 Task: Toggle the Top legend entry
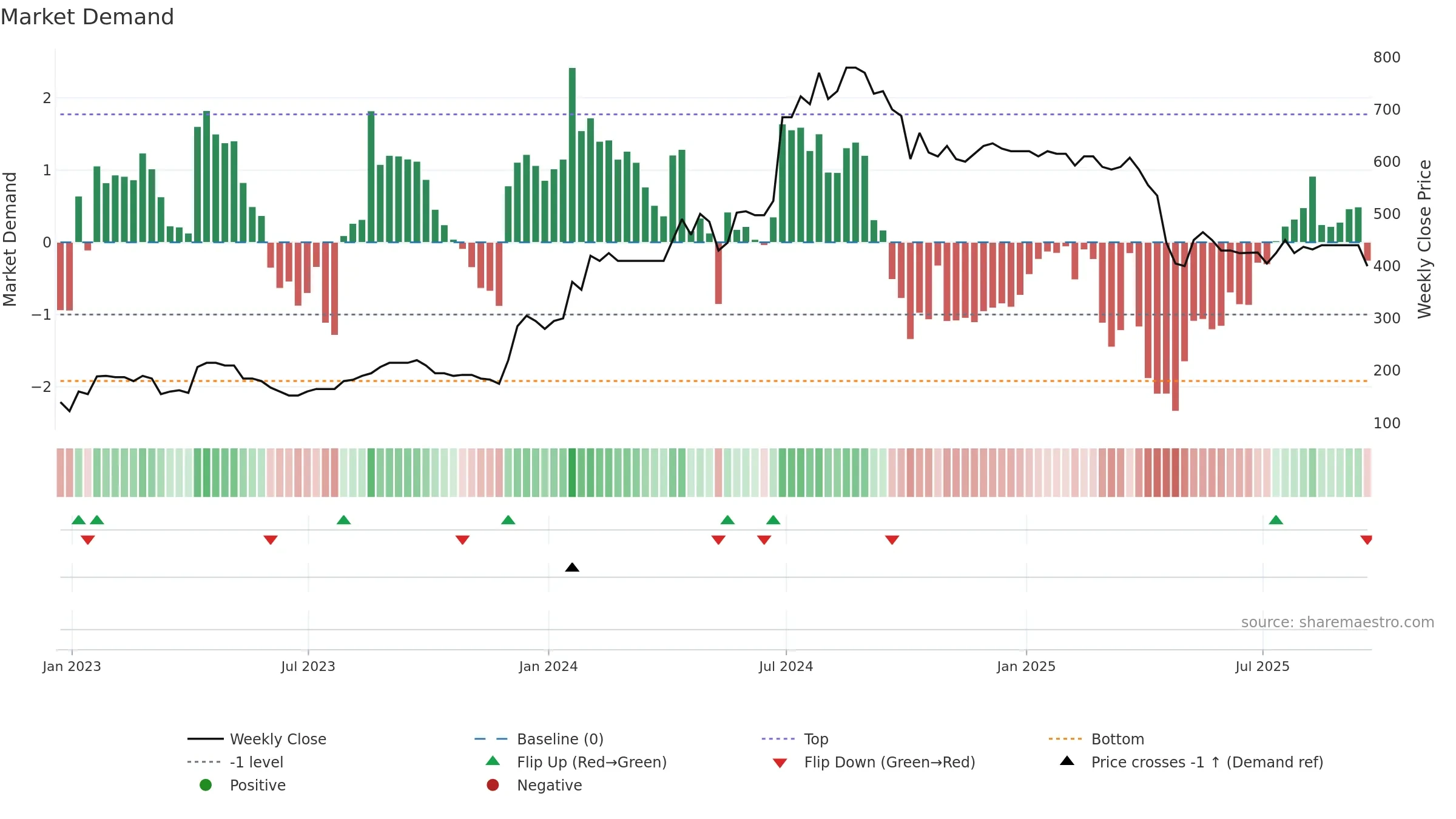pyautogui.click(x=795, y=739)
